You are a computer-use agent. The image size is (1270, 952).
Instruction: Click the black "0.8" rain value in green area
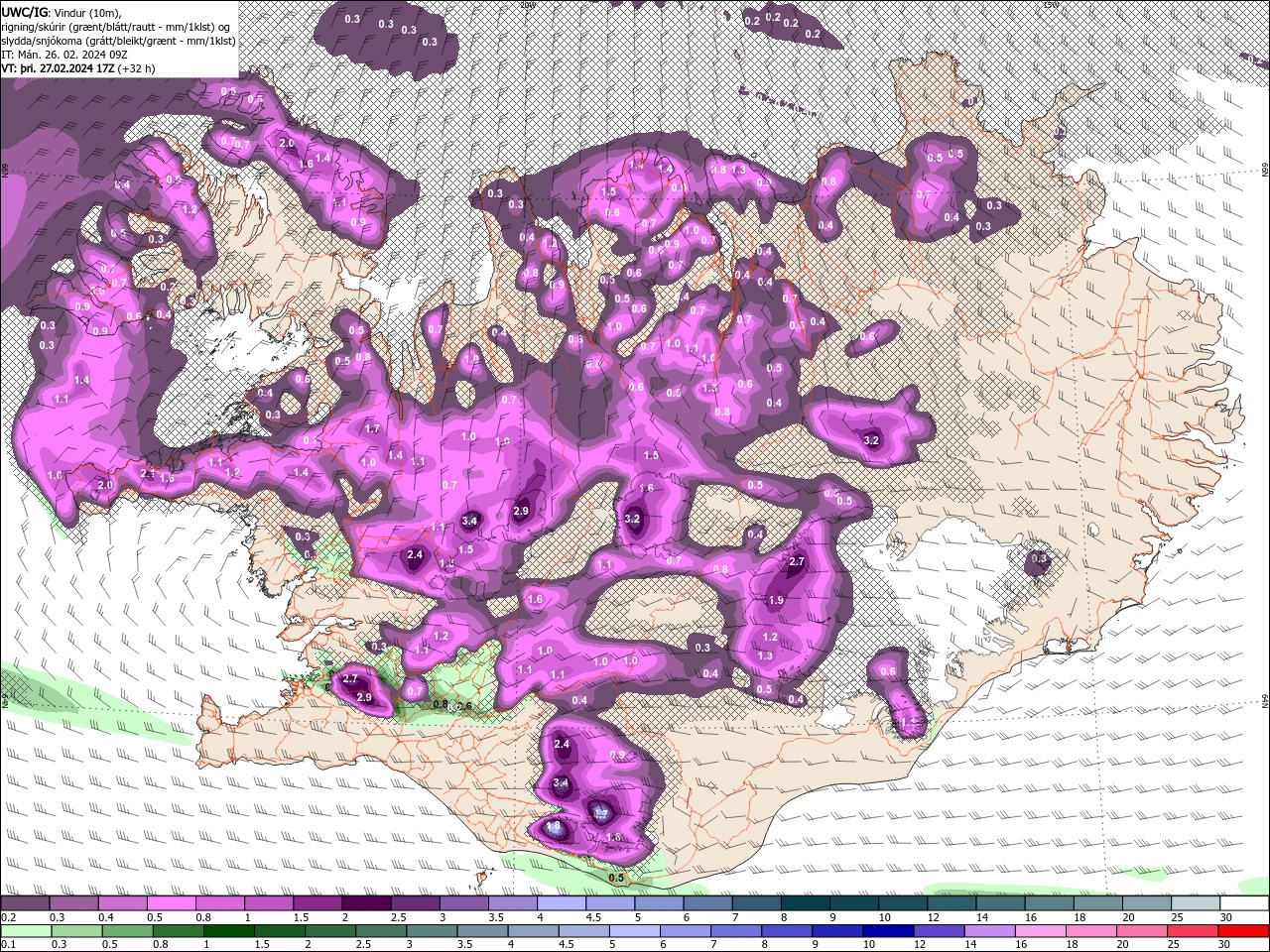point(441,705)
